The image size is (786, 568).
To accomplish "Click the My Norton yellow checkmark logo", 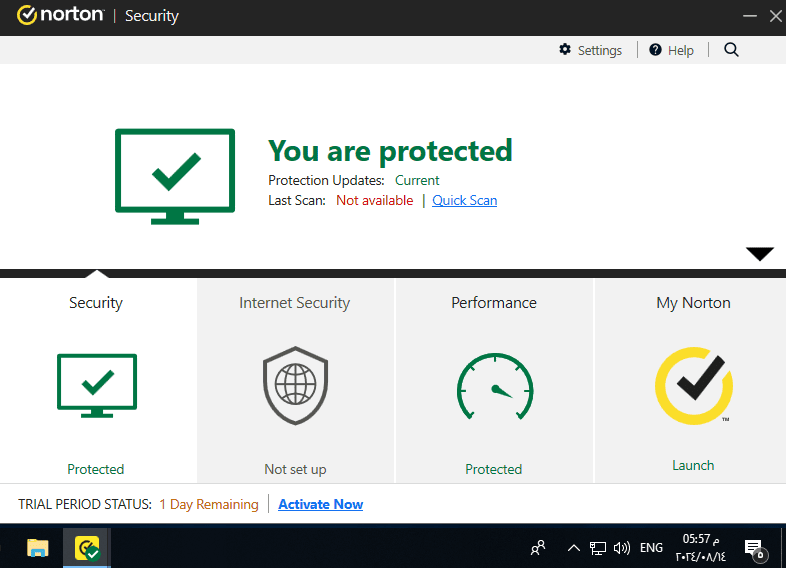I will click(694, 386).
